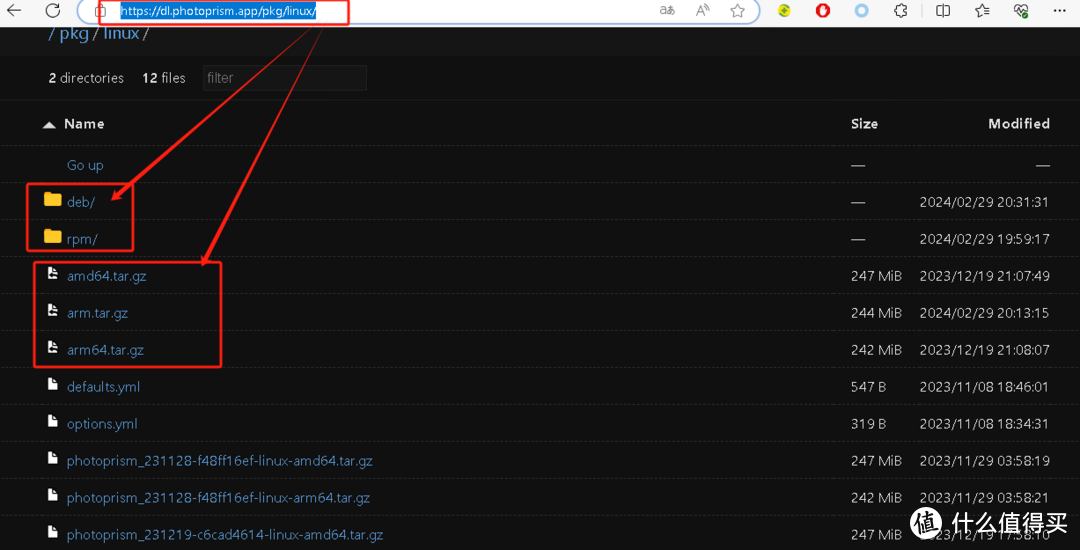Download photoprism_231128-f48ff16ef-linux-arm64.tar.gz
This screenshot has width=1080, height=550.
pyautogui.click(x=218, y=498)
